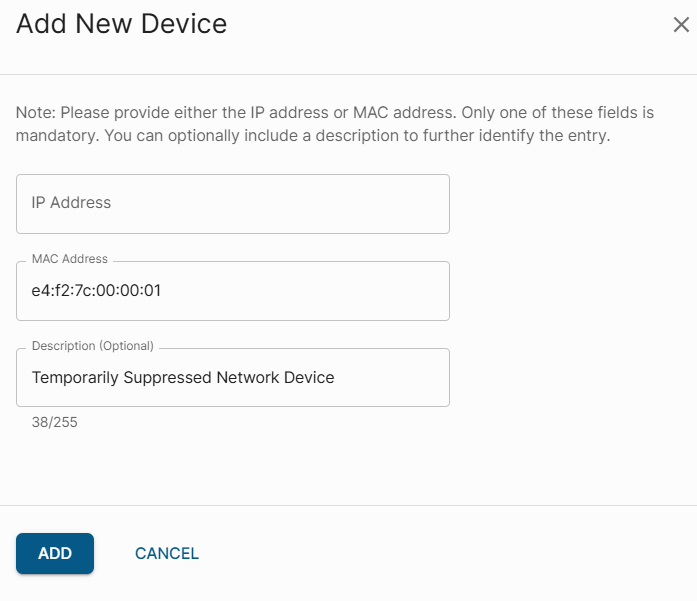Image resolution: width=697 pixels, height=601 pixels.
Task: Click the "MAC Address" floating label
Action: tap(69, 259)
